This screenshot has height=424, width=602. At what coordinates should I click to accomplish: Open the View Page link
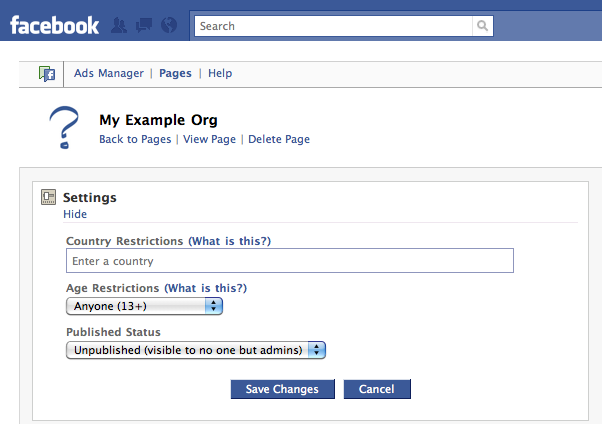click(209, 139)
